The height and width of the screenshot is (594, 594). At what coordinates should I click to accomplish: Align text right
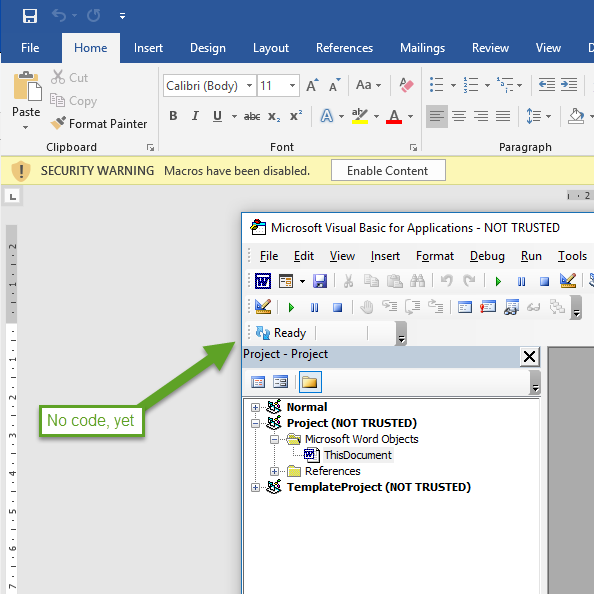481,116
